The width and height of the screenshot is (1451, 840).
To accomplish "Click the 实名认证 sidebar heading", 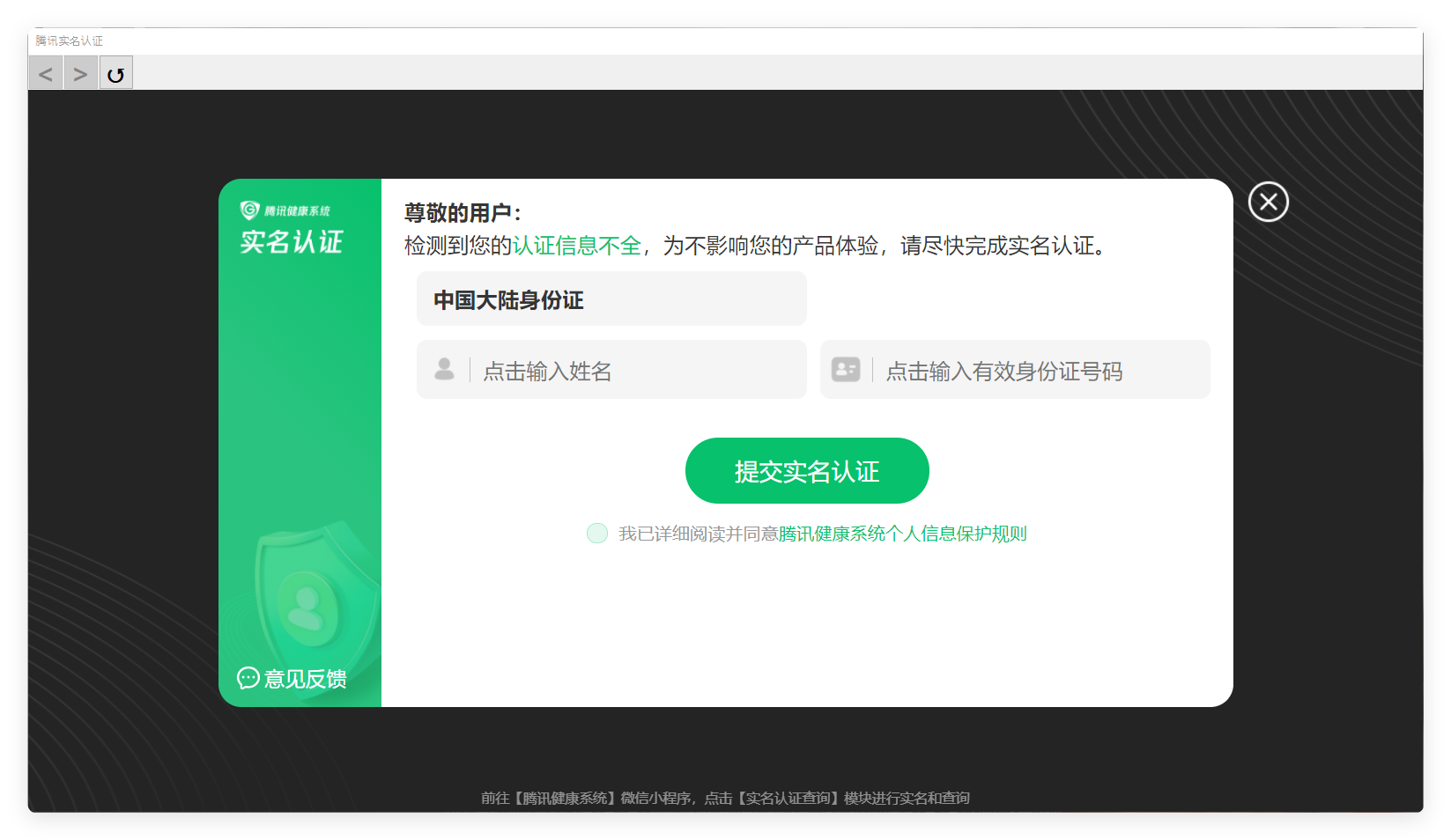I will (x=292, y=242).
